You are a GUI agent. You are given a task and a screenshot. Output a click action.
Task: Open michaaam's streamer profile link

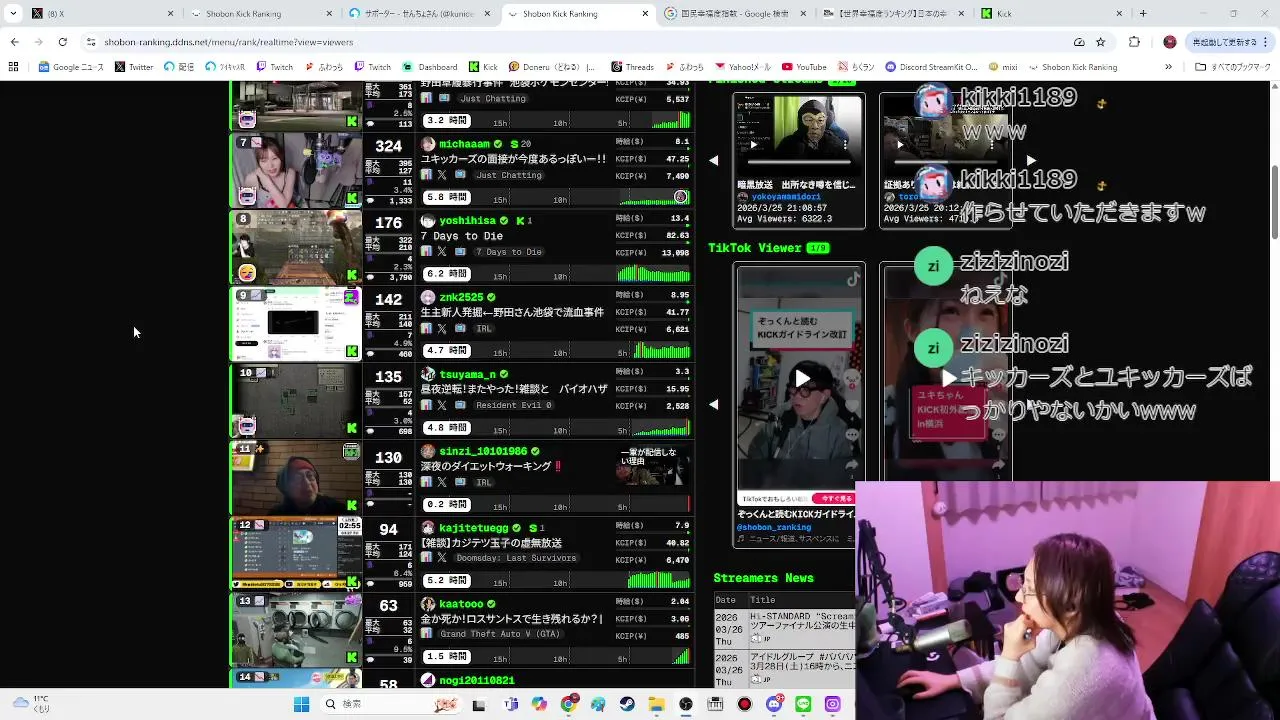(464, 144)
